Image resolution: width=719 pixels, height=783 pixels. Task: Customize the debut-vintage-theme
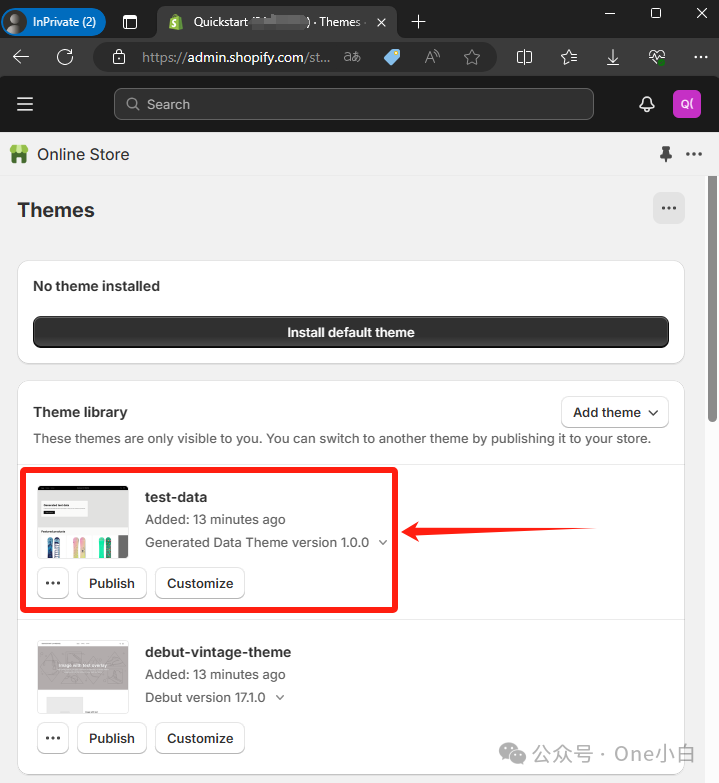point(200,738)
